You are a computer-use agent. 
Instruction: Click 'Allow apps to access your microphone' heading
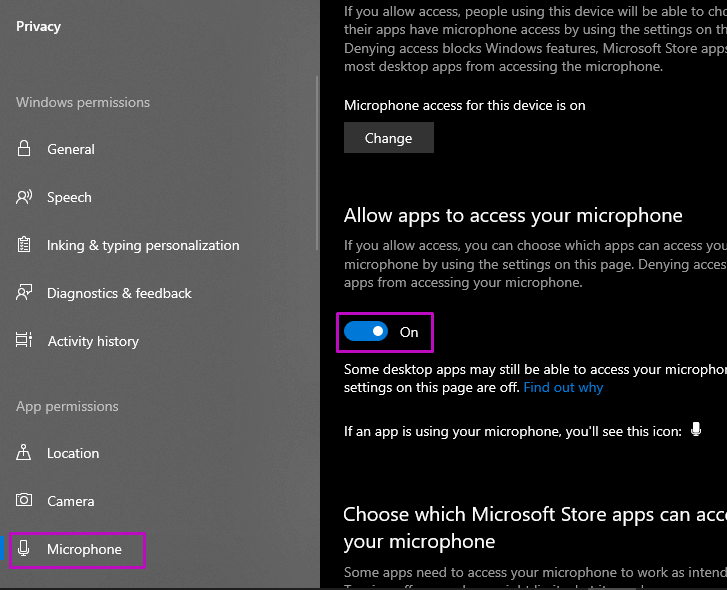click(x=513, y=216)
